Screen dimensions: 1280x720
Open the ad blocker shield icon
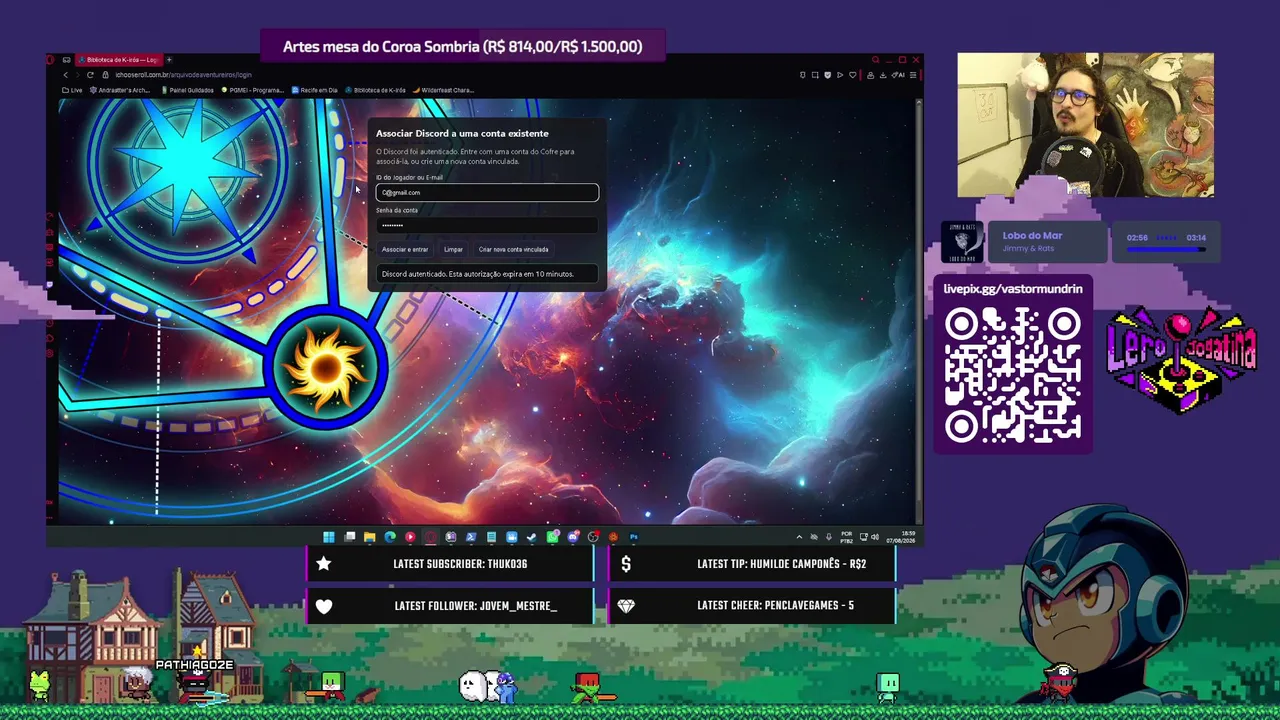[827, 75]
